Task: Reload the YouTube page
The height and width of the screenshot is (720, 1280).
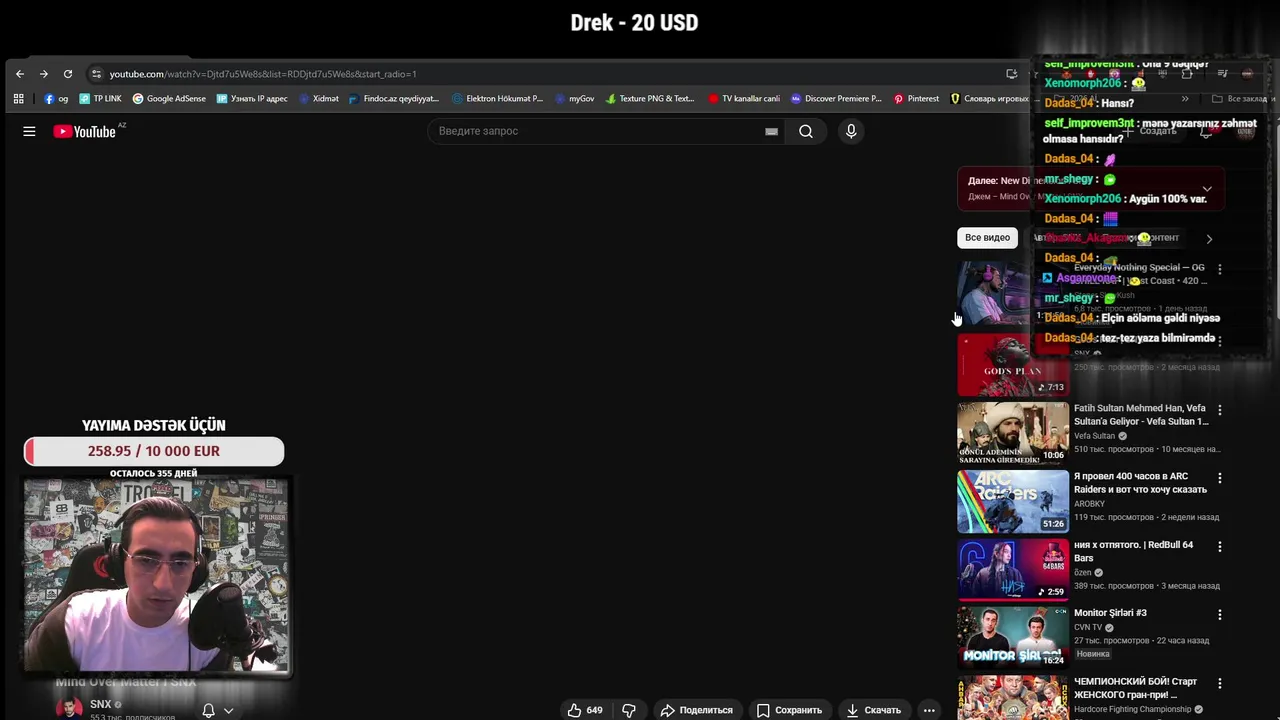Action: 68,74
